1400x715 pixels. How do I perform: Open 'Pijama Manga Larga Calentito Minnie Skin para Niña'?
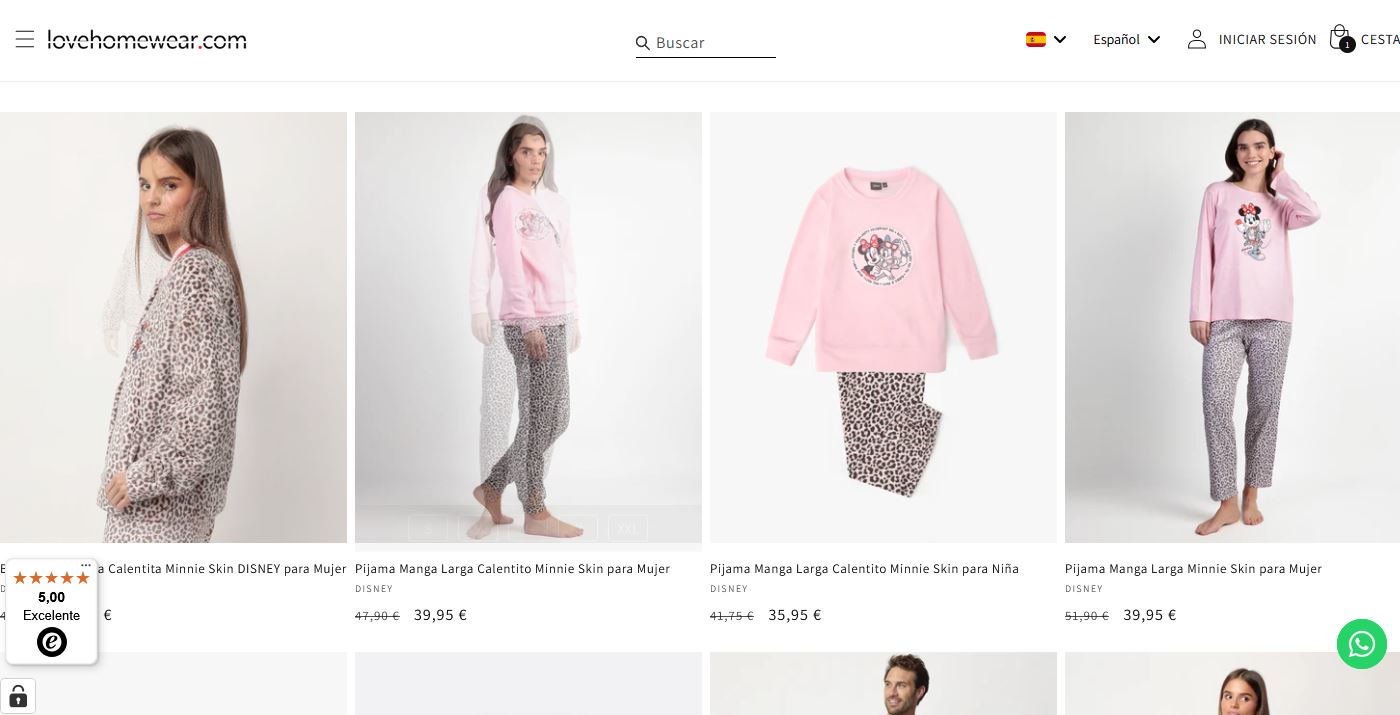pos(864,569)
